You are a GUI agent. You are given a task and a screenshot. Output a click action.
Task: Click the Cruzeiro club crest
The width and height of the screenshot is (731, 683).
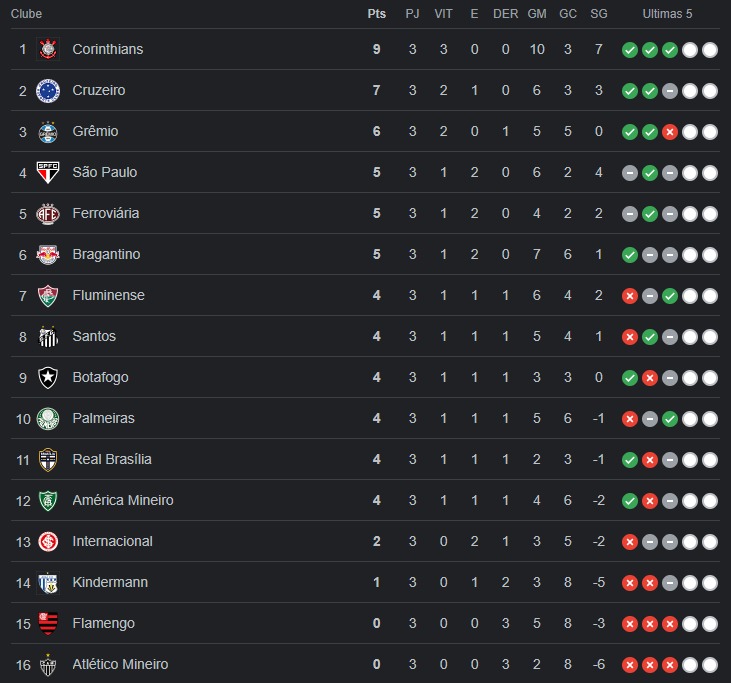pos(48,90)
